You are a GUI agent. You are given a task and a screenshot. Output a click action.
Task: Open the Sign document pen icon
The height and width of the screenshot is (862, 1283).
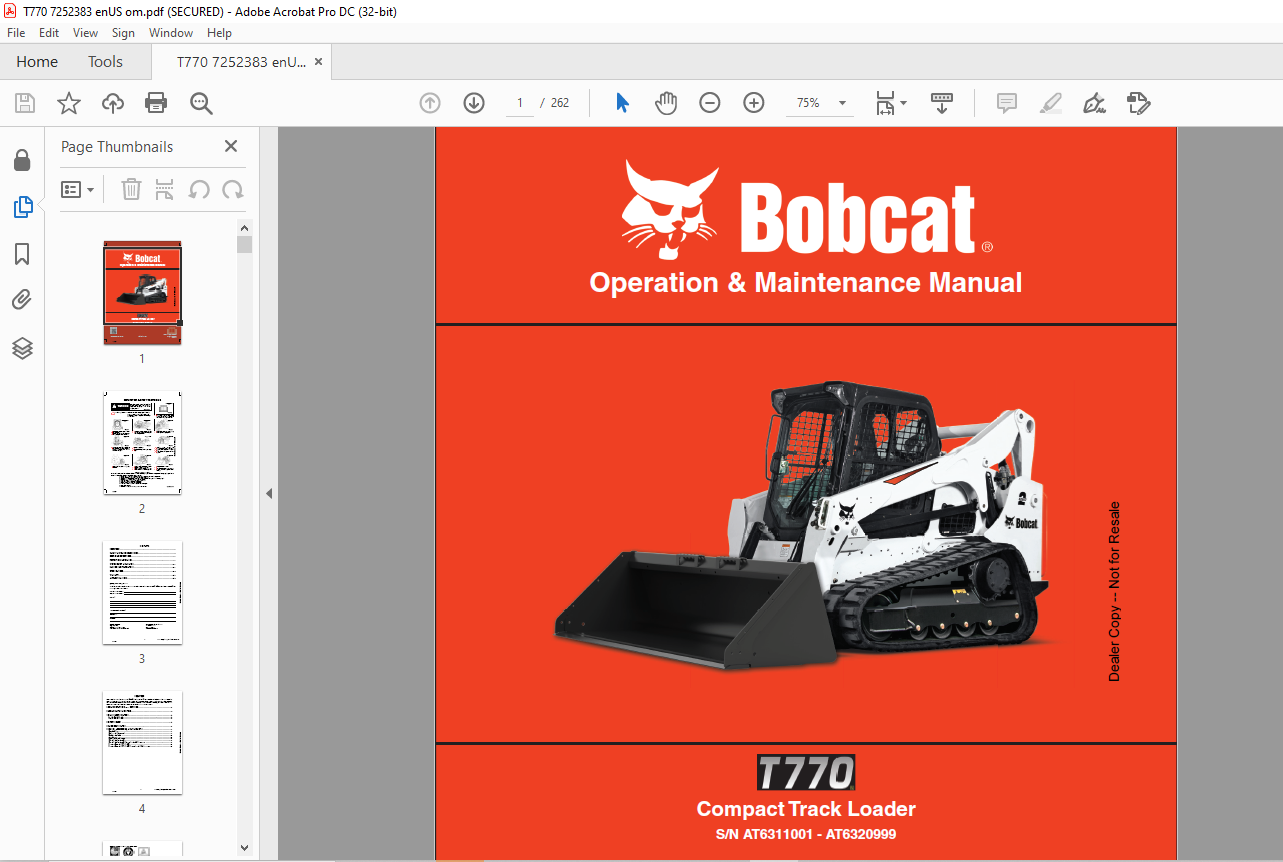[x=1094, y=103]
